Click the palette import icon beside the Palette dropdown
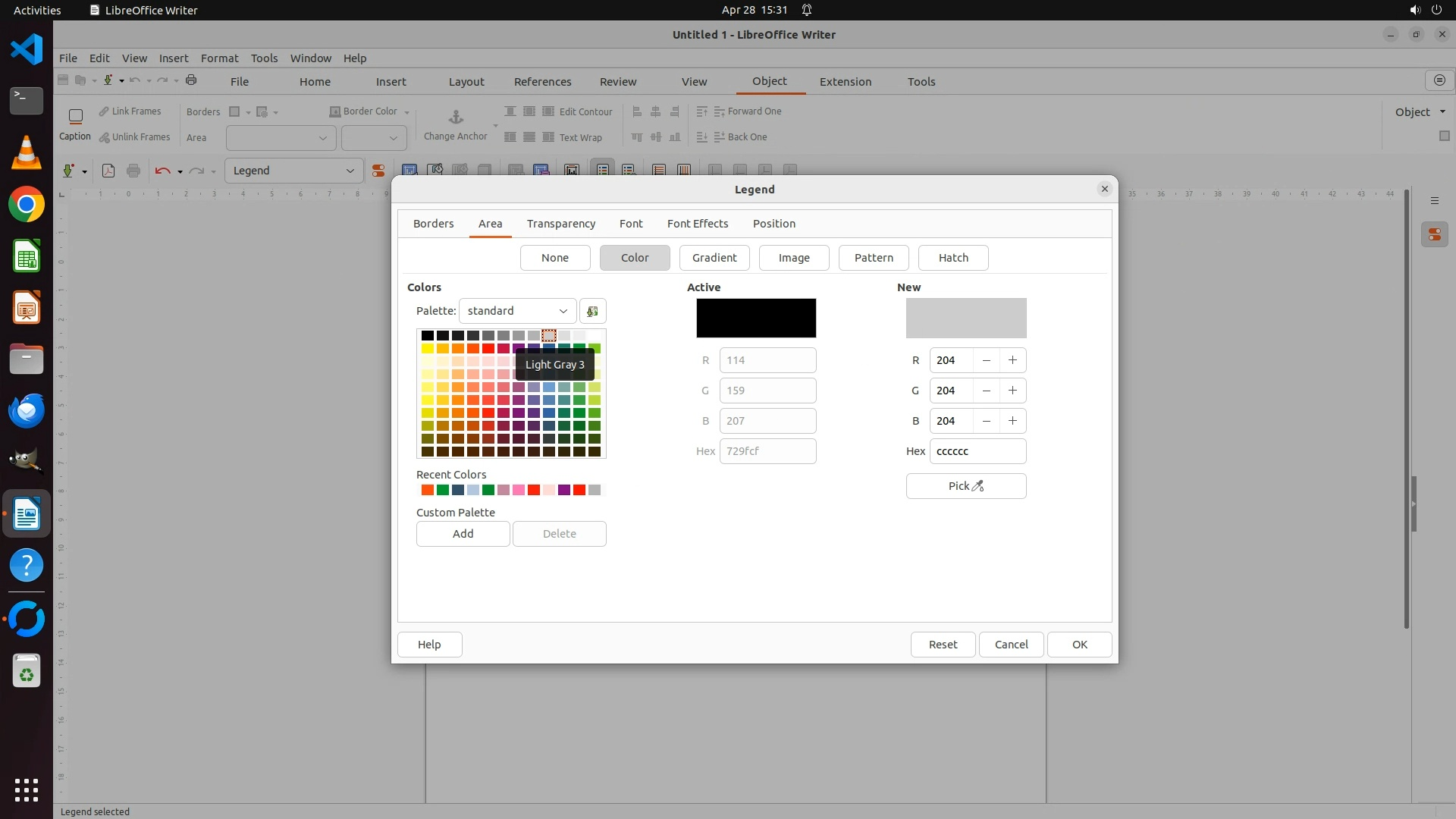Image resolution: width=1456 pixels, height=819 pixels. click(592, 311)
